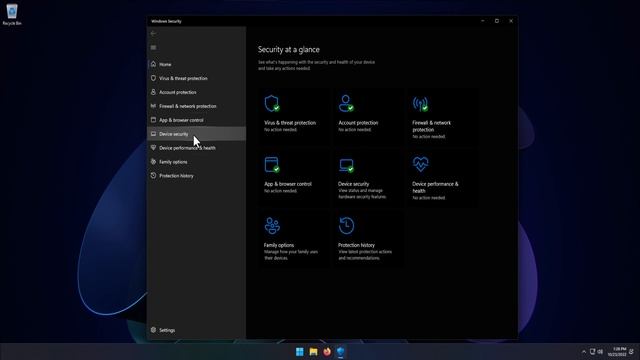This screenshot has width=640, height=360.
Task: Click the antenna icon beside Firewall & network protection
Action: 153,106
